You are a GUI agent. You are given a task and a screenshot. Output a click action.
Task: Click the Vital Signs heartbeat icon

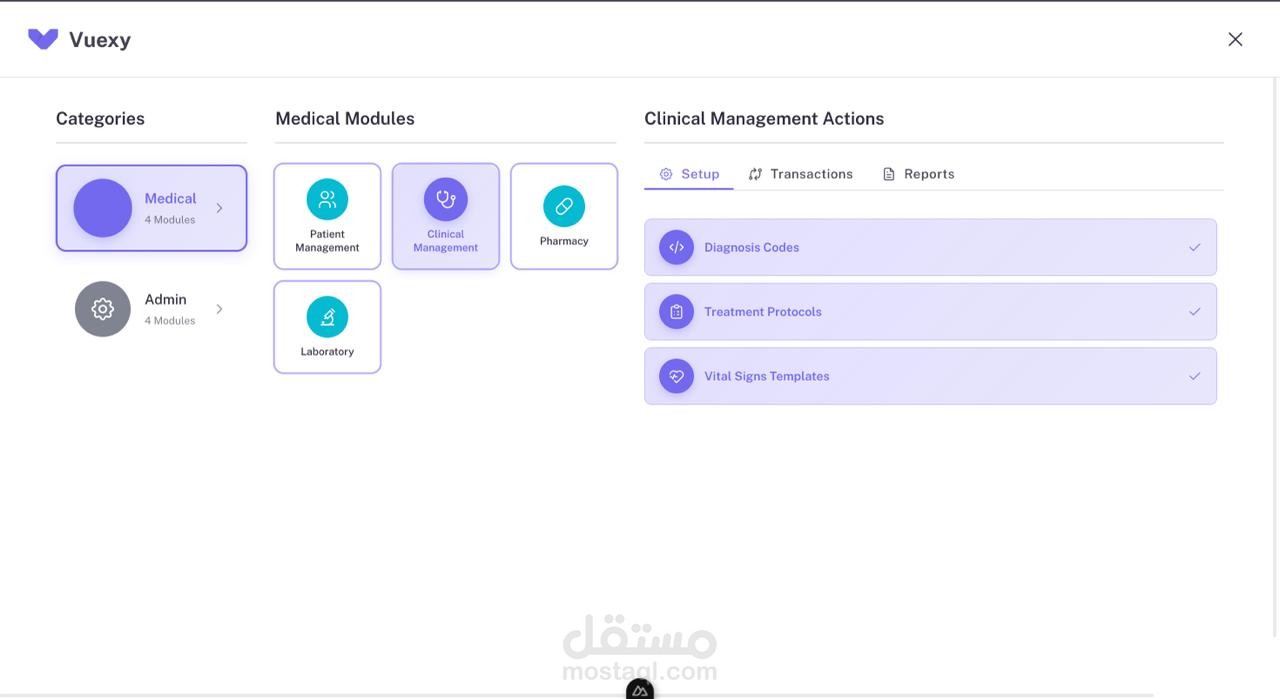(x=676, y=376)
